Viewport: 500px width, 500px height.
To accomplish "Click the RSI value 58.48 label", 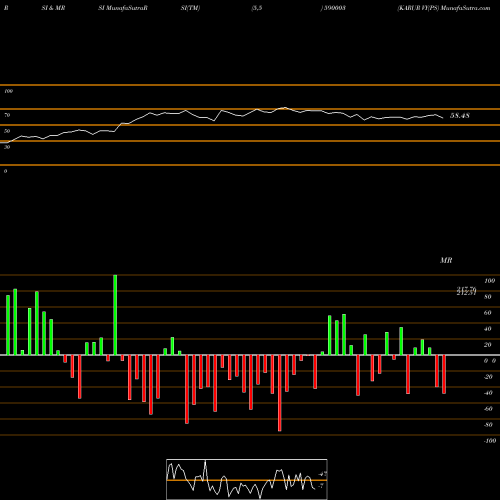I will pyautogui.click(x=460, y=116).
